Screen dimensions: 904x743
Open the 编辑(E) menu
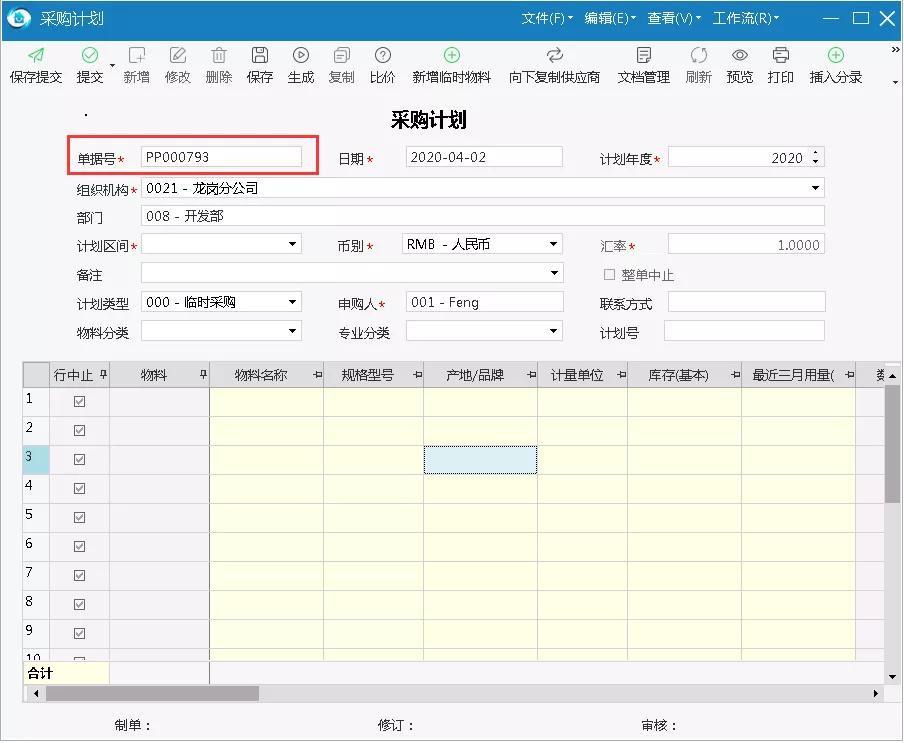(x=610, y=18)
